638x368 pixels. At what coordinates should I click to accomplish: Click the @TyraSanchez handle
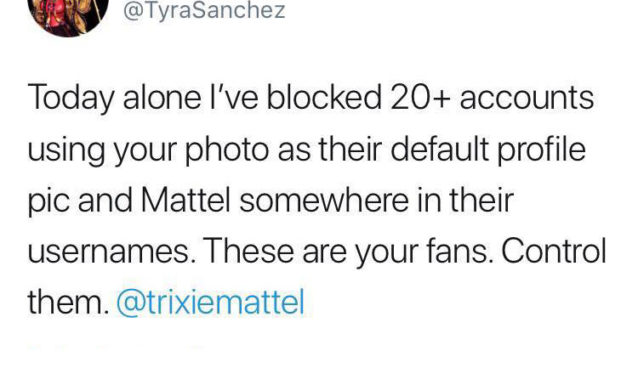tap(204, 11)
